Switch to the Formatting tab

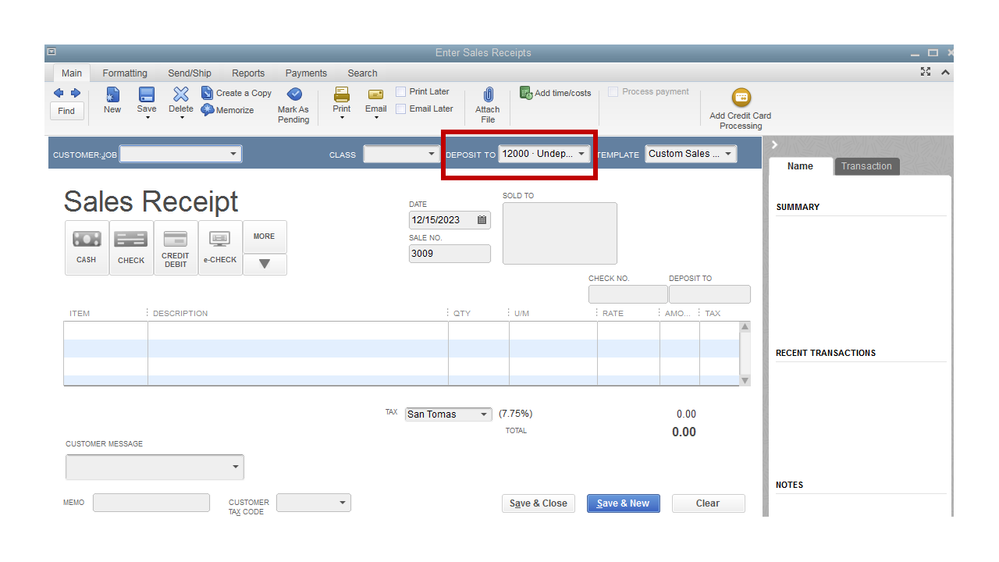125,73
